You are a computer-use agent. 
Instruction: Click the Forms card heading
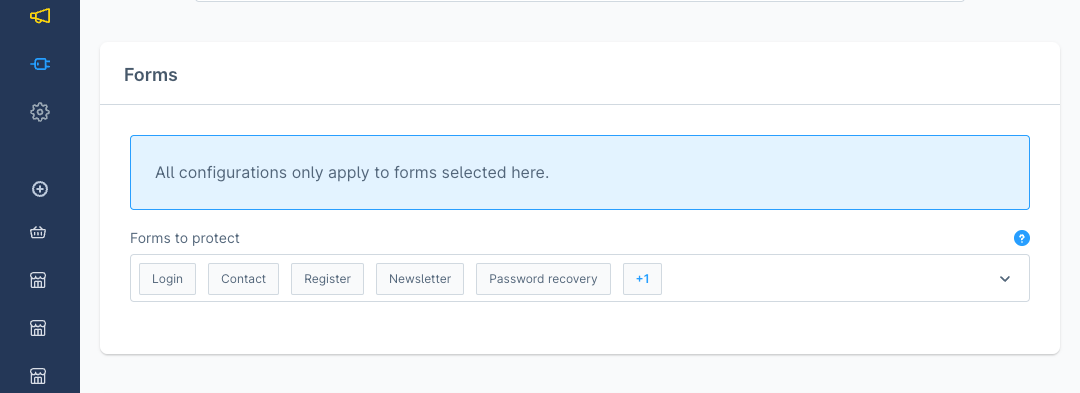point(151,75)
